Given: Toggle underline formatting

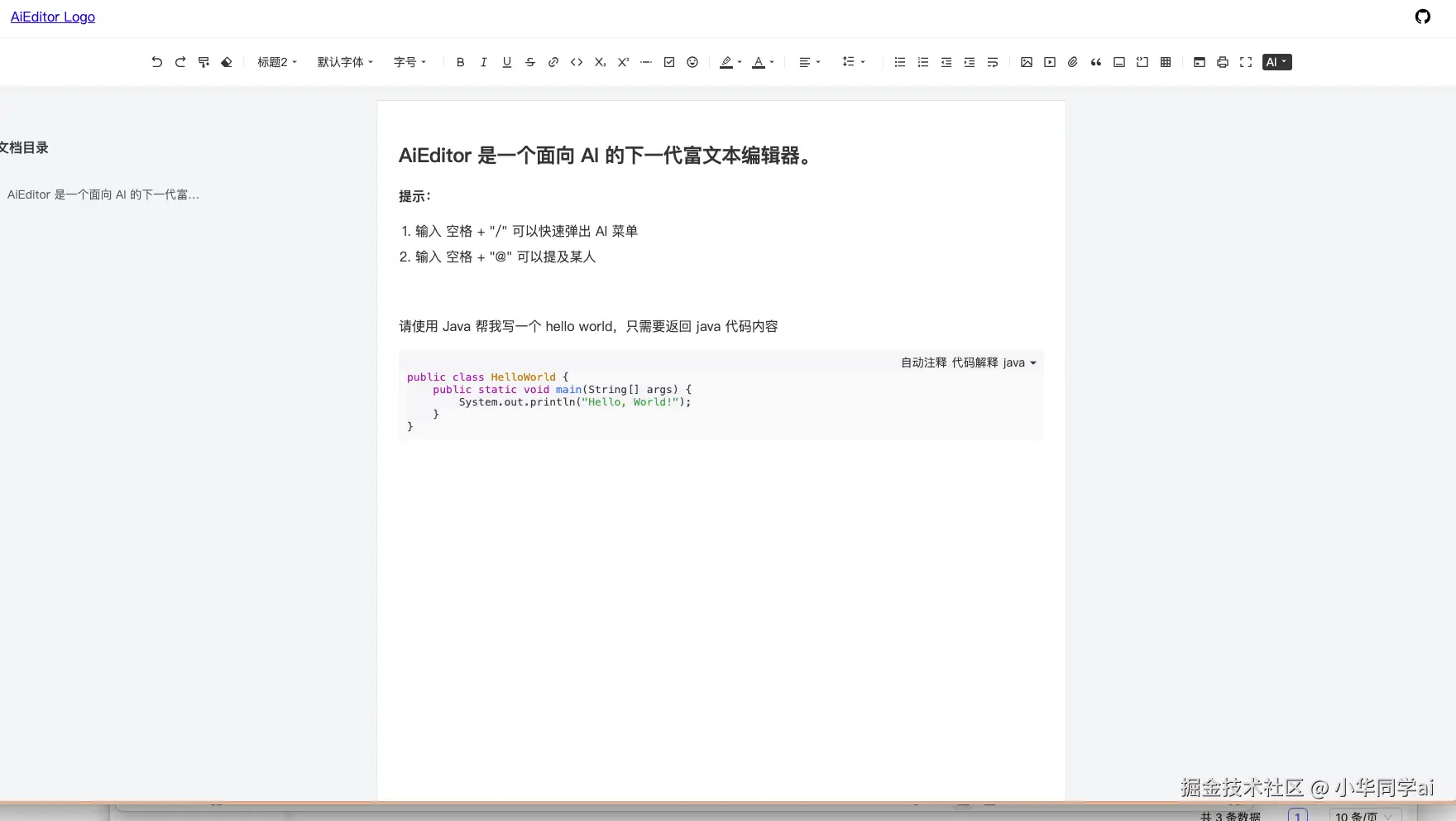Looking at the screenshot, I should pos(507,62).
